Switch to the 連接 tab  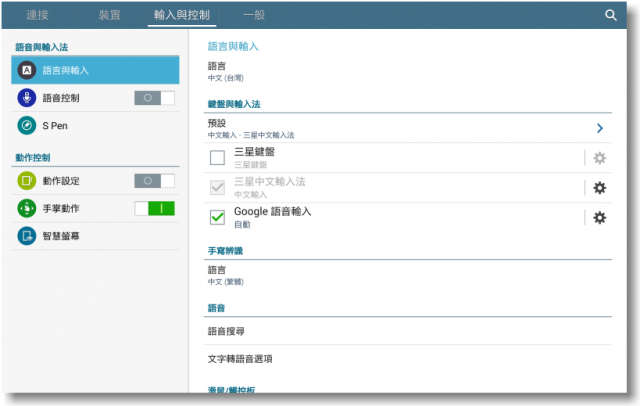pyautogui.click(x=36, y=15)
